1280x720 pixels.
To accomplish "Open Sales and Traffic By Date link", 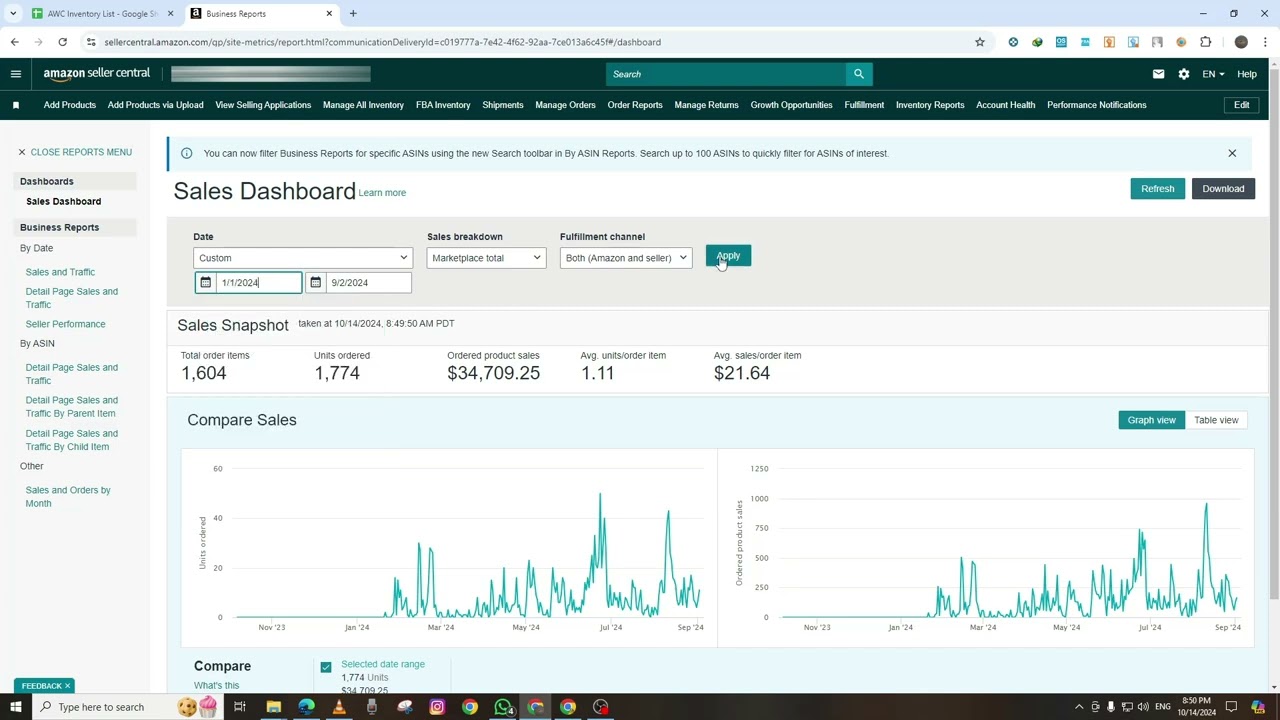I will (x=60, y=272).
